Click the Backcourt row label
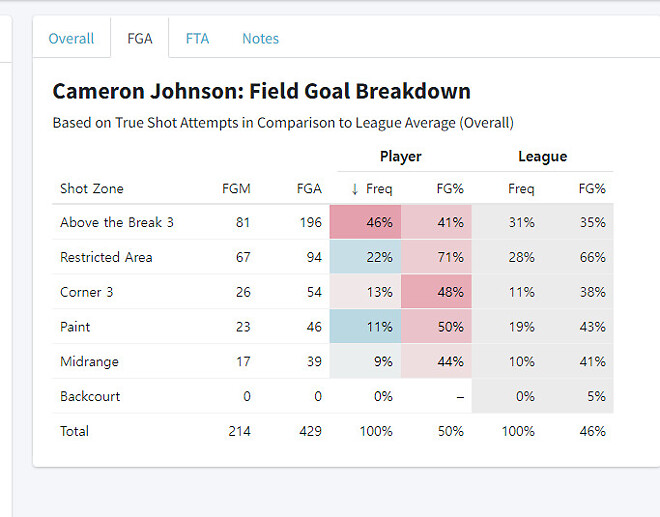This screenshot has width=660, height=517. 90,396
